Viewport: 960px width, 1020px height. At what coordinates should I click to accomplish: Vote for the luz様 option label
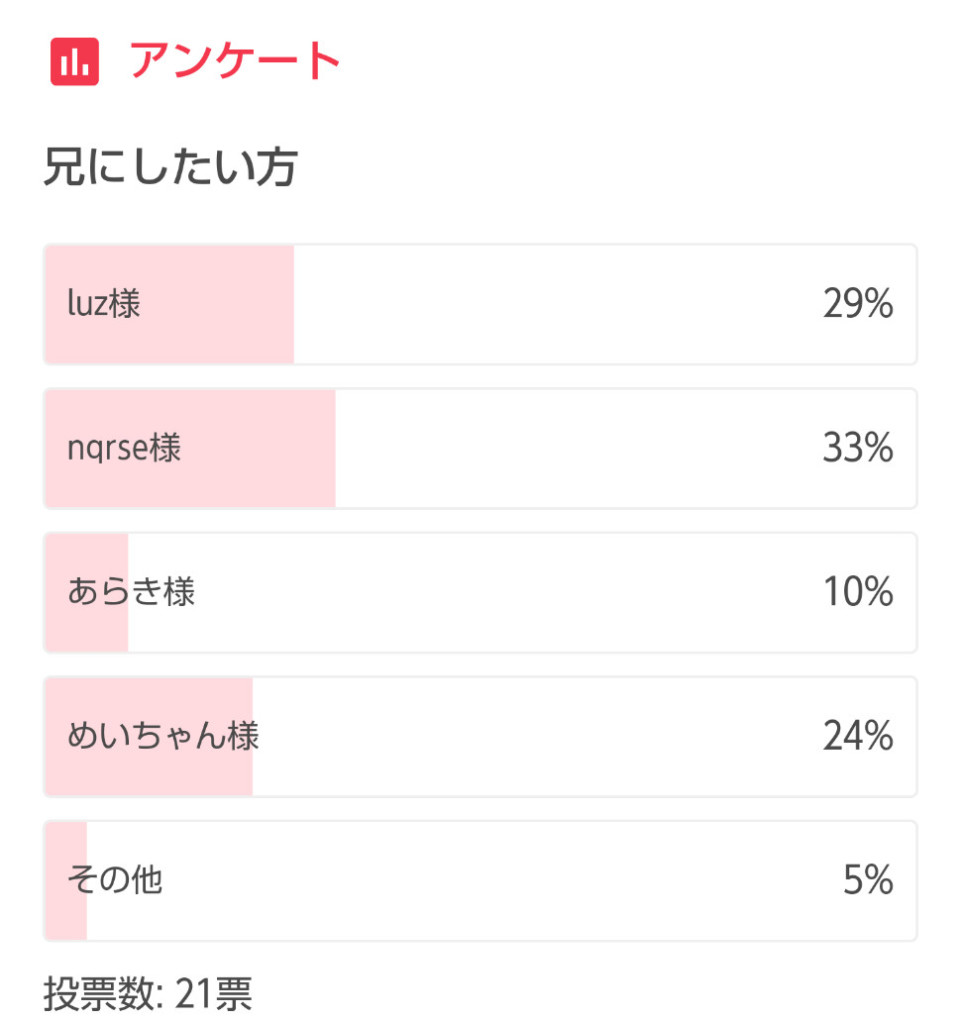[x=103, y=304]
